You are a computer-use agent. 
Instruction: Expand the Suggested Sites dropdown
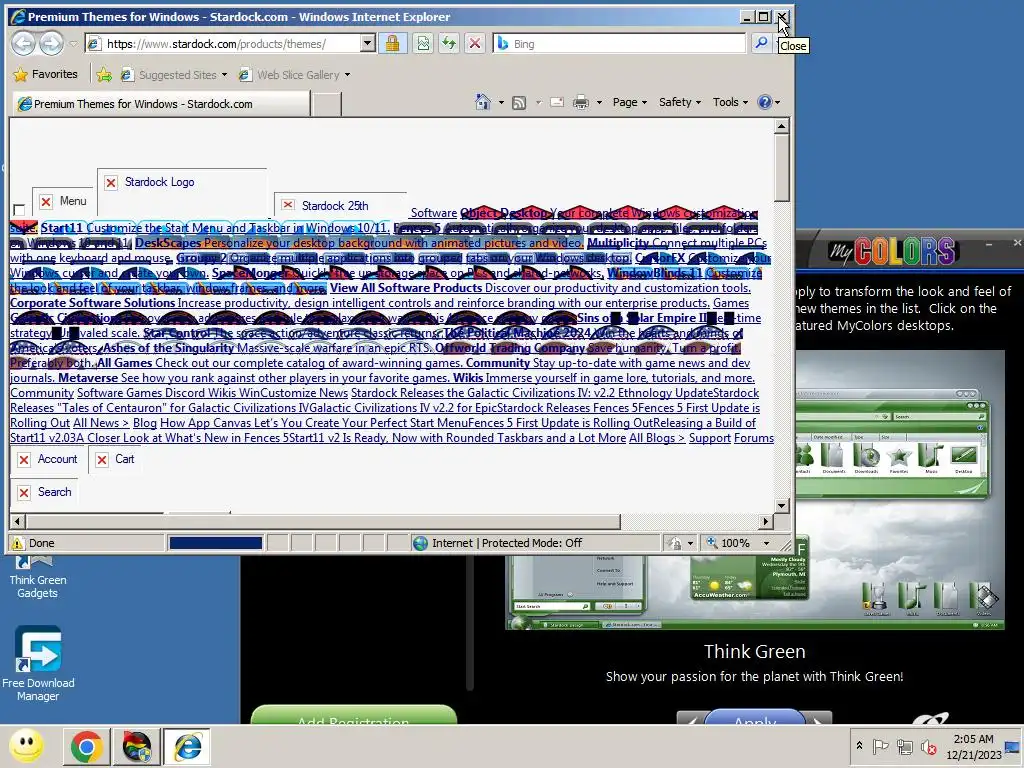[224, 75]
